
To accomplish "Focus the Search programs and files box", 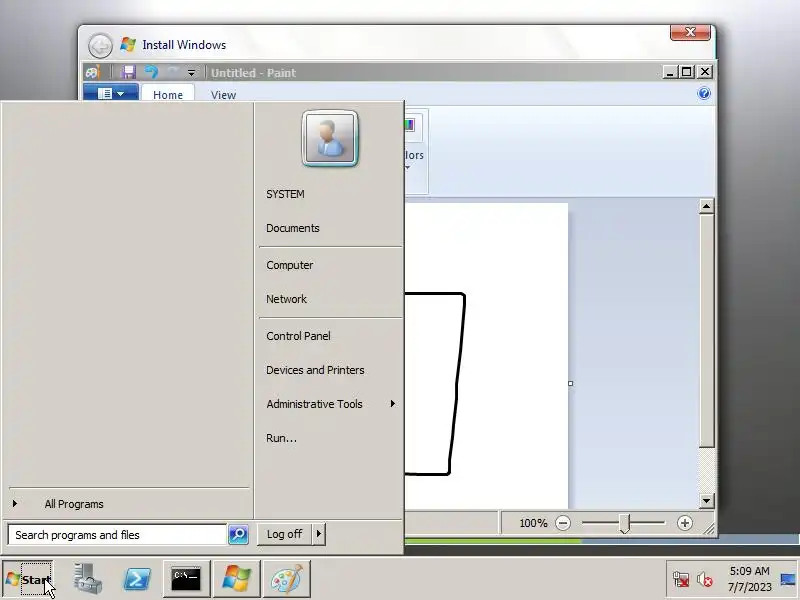I will pos(117,535).
